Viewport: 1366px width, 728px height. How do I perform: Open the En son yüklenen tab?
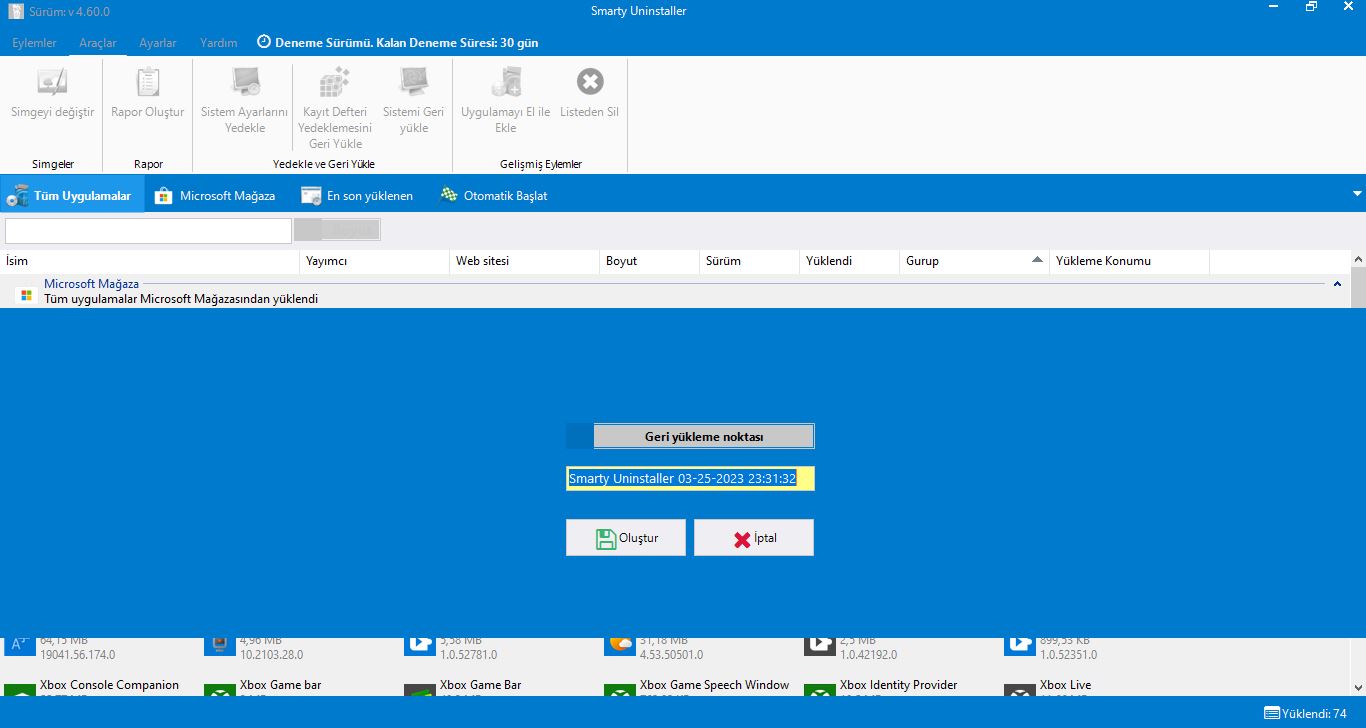[x=358, y=195]
